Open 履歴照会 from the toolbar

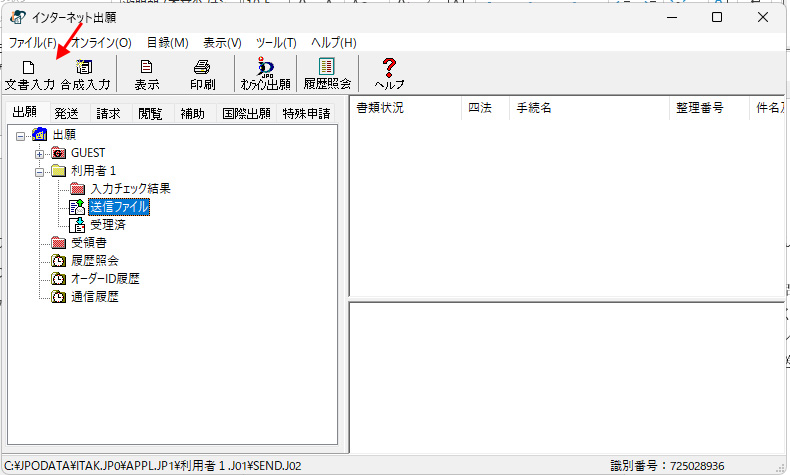coord(326,75)
